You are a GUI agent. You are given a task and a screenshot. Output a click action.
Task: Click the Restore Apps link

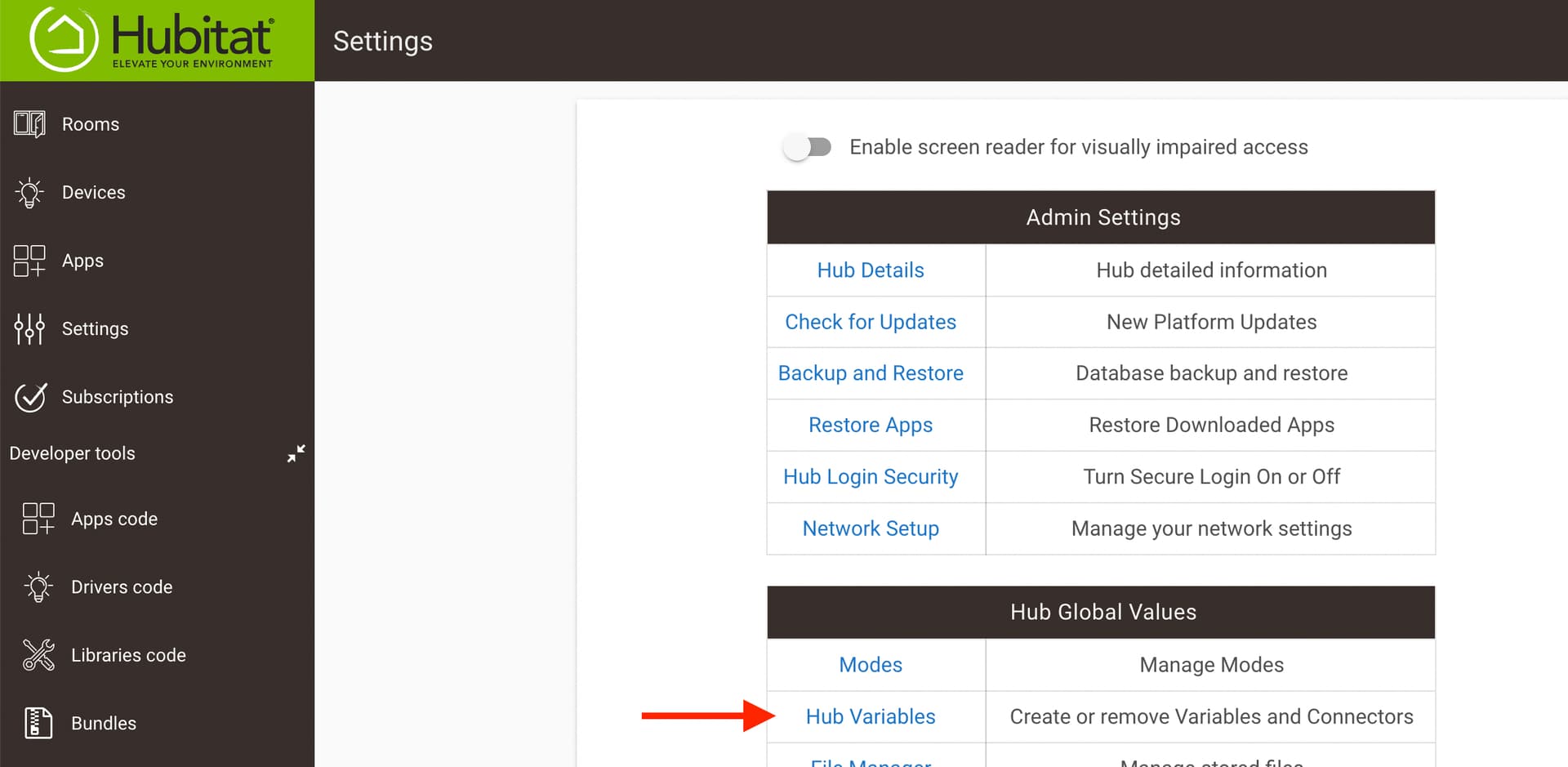pos(871,425)
